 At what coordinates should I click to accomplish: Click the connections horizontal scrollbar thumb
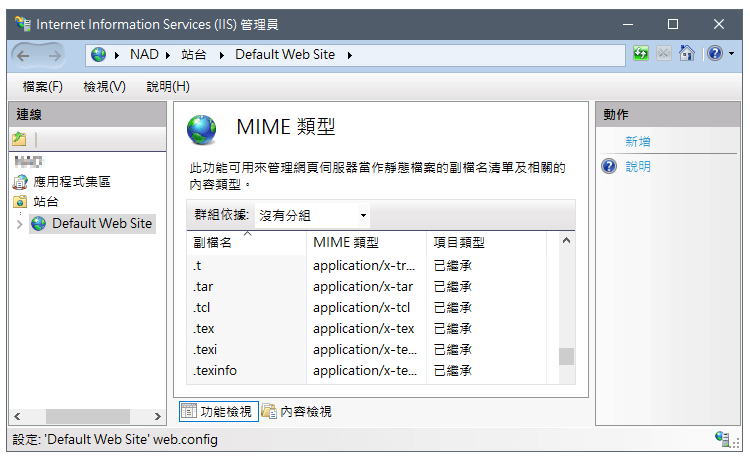pyautogui.click(x=88, y=416)
